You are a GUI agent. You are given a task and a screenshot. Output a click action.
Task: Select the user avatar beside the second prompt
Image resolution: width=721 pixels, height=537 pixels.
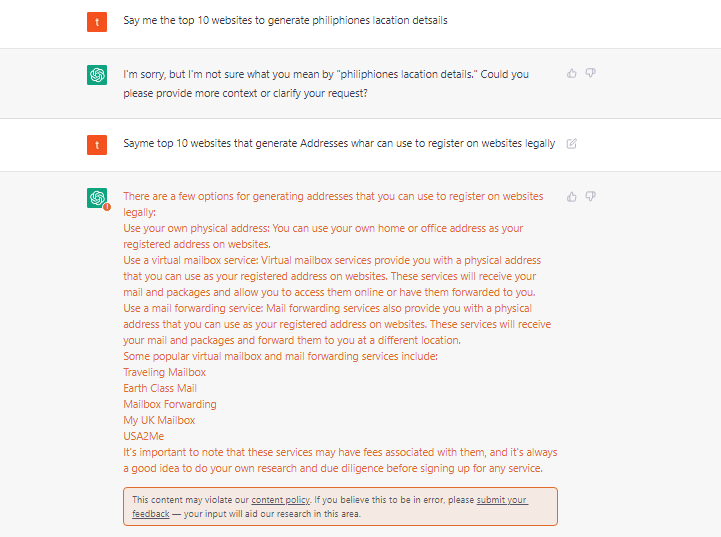click(x=97, y=145)
